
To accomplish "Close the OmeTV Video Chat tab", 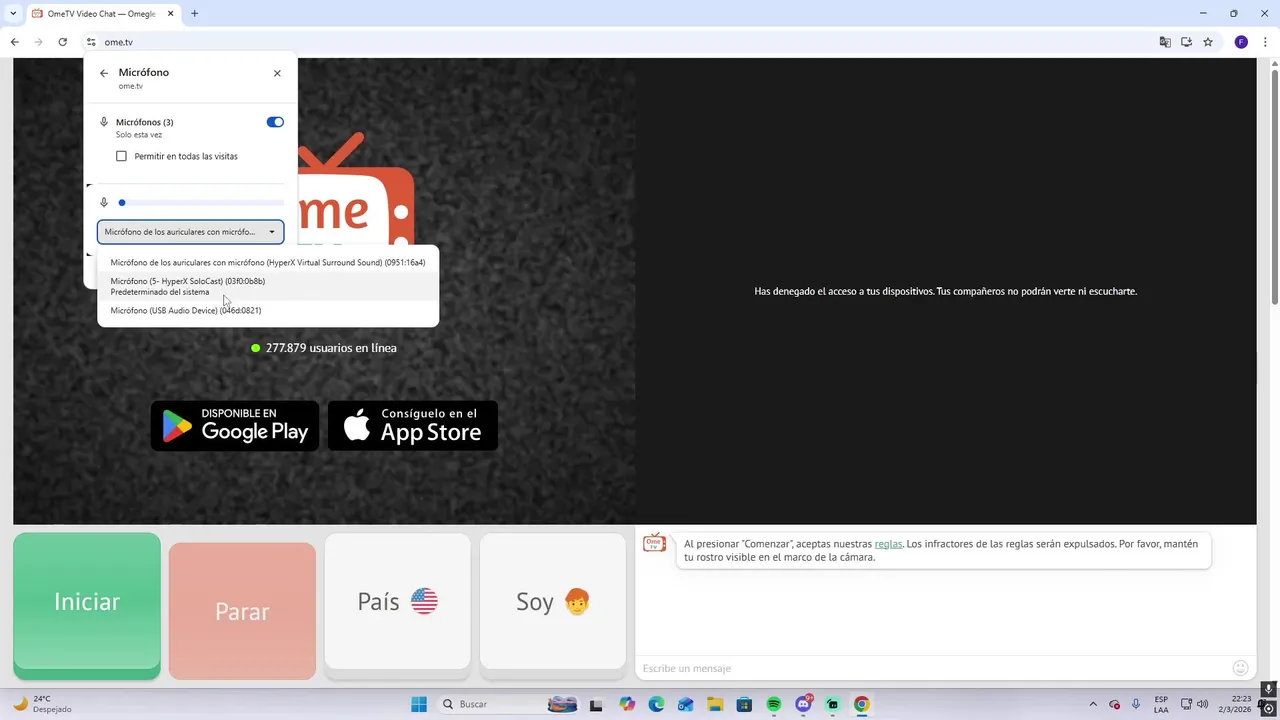I will pos(170,14).
